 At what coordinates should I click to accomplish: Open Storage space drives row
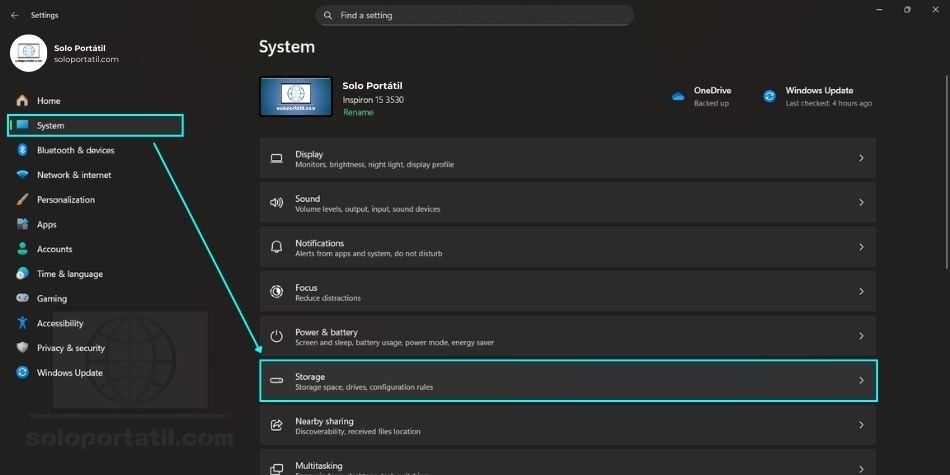point(568,380)
